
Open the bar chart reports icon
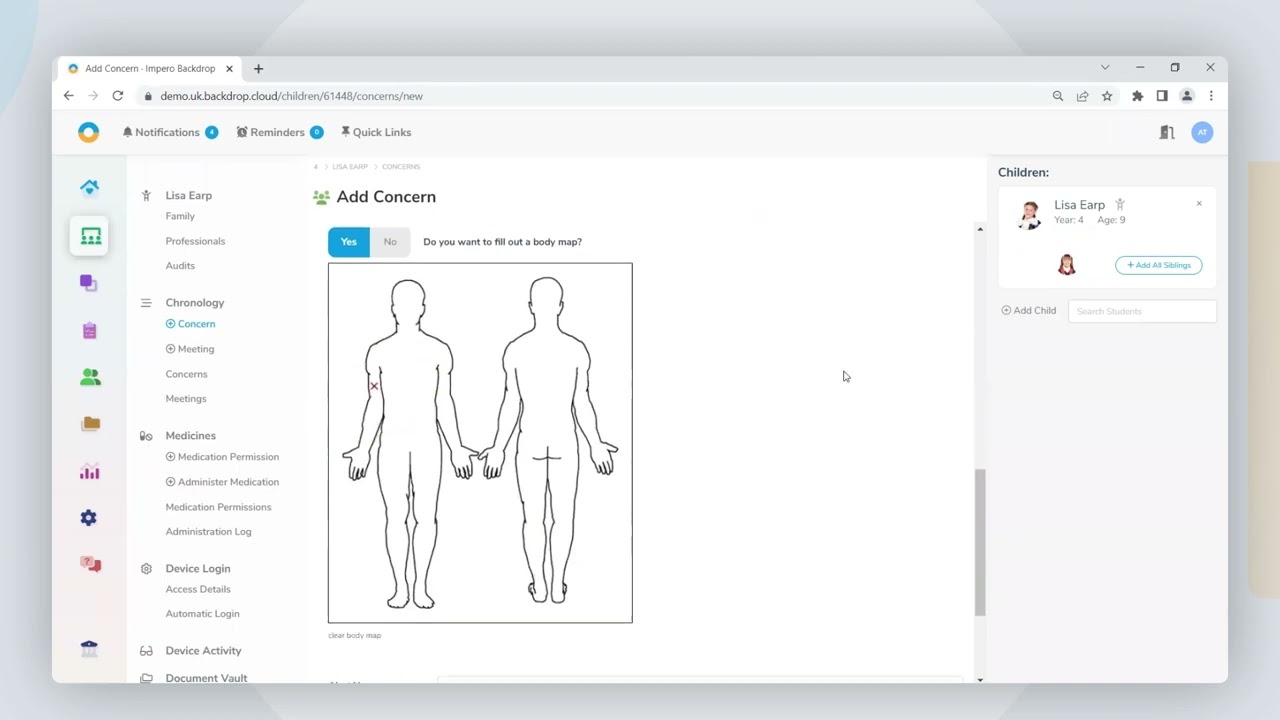(89, 471)
